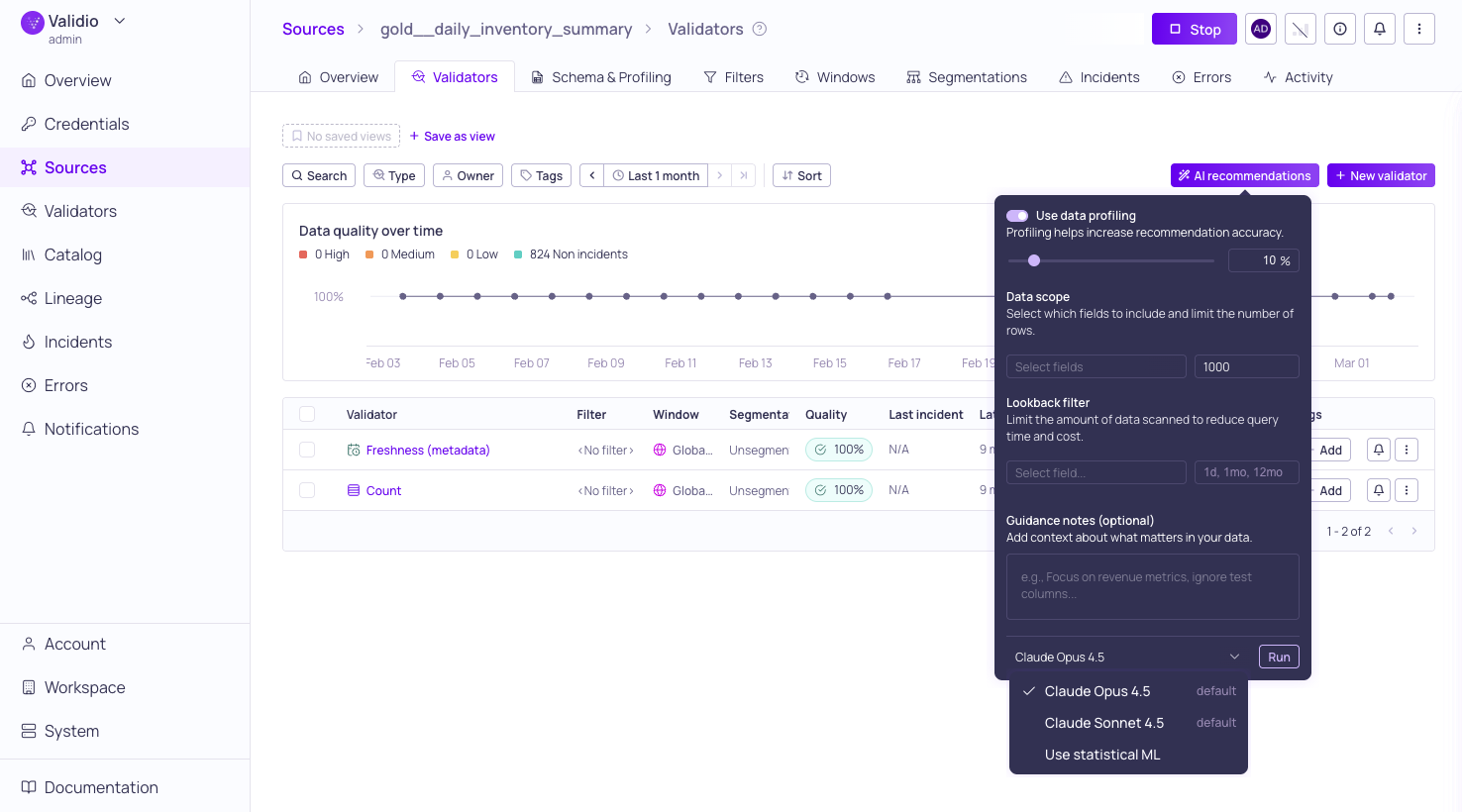Click Save as view link
Screen dimensions: 1462x812
coord(452,136)
